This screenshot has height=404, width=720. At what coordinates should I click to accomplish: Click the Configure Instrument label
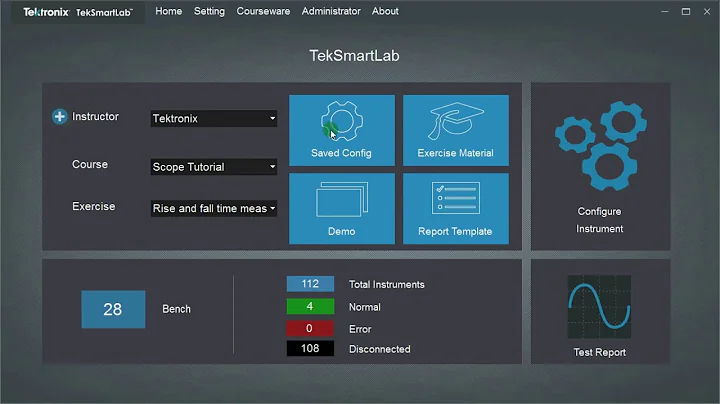600,220
